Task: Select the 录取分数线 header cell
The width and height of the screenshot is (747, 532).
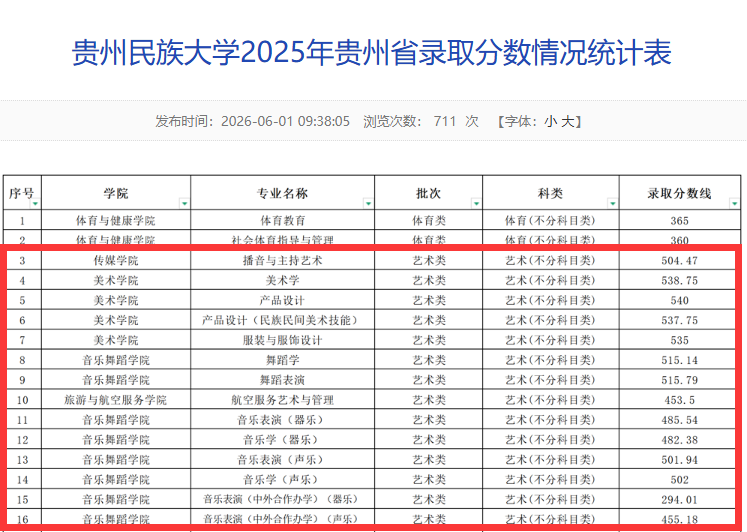Action: tap(680, 193)
